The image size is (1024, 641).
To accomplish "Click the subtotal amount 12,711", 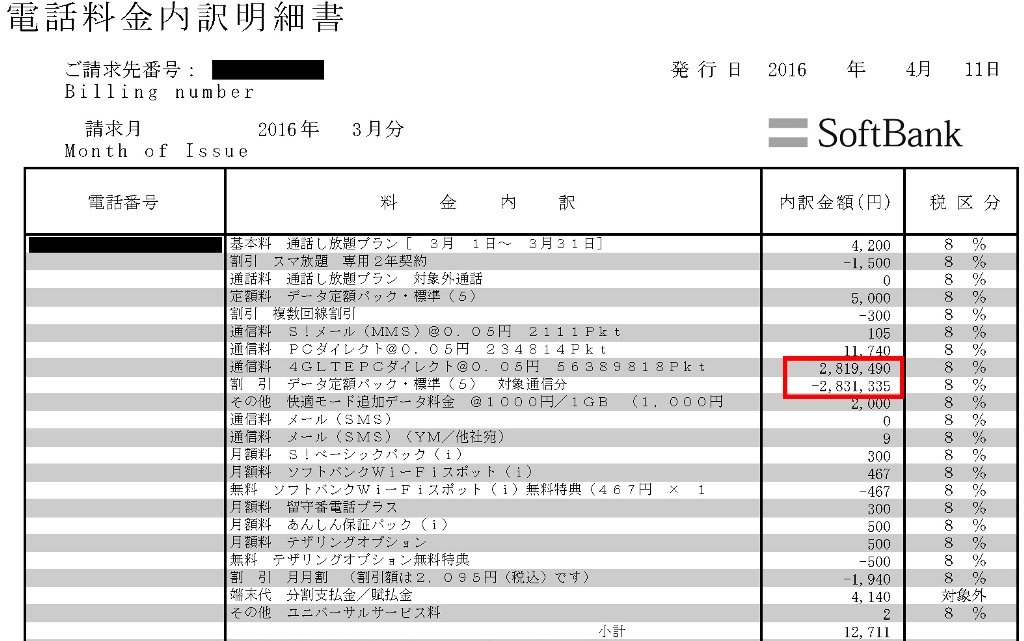I will (x=867, y=633).
